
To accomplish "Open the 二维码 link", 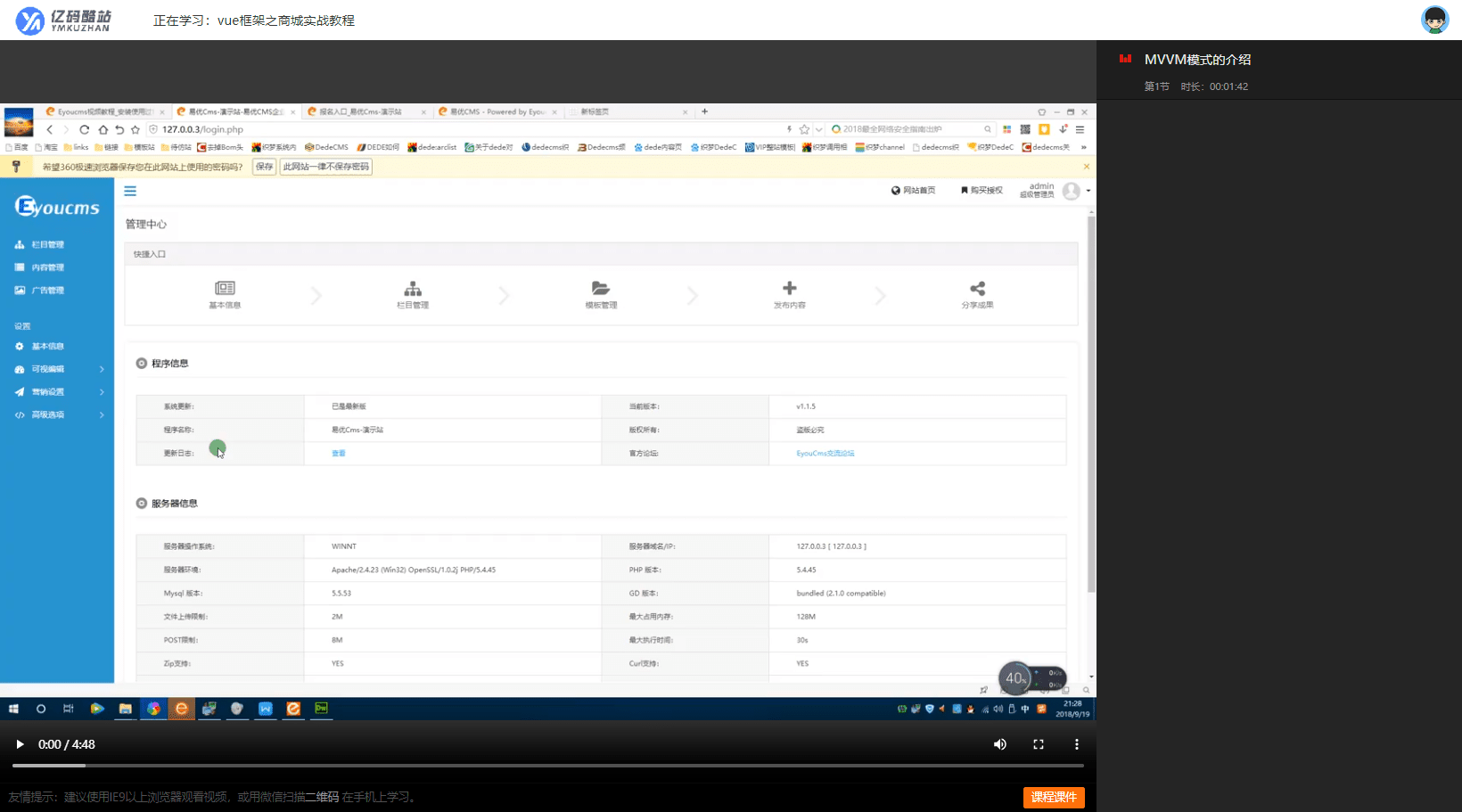I will tap(322, 797).
